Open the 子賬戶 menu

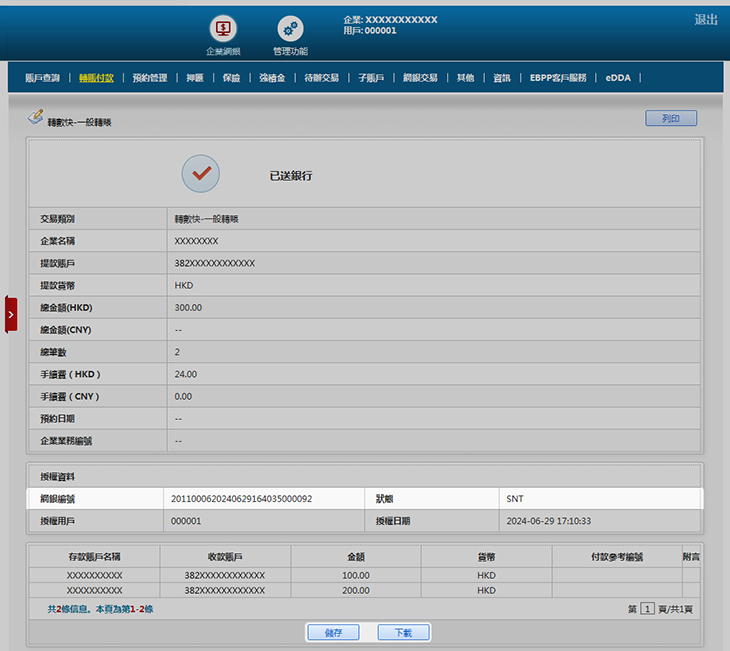[x=371, y=77]
